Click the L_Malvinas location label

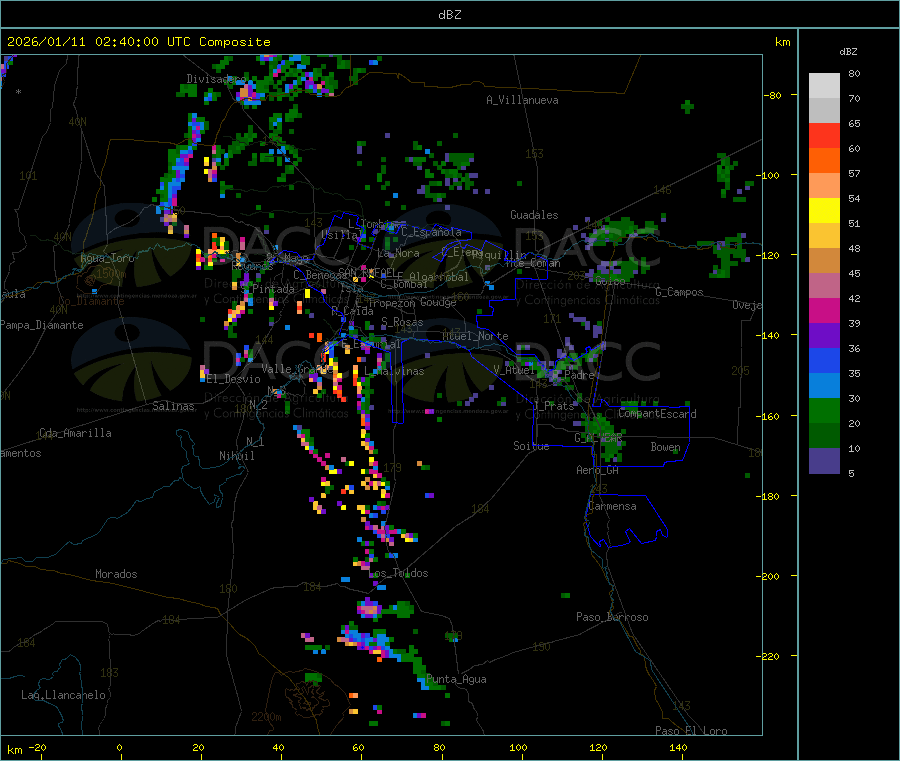click(394, 371)
